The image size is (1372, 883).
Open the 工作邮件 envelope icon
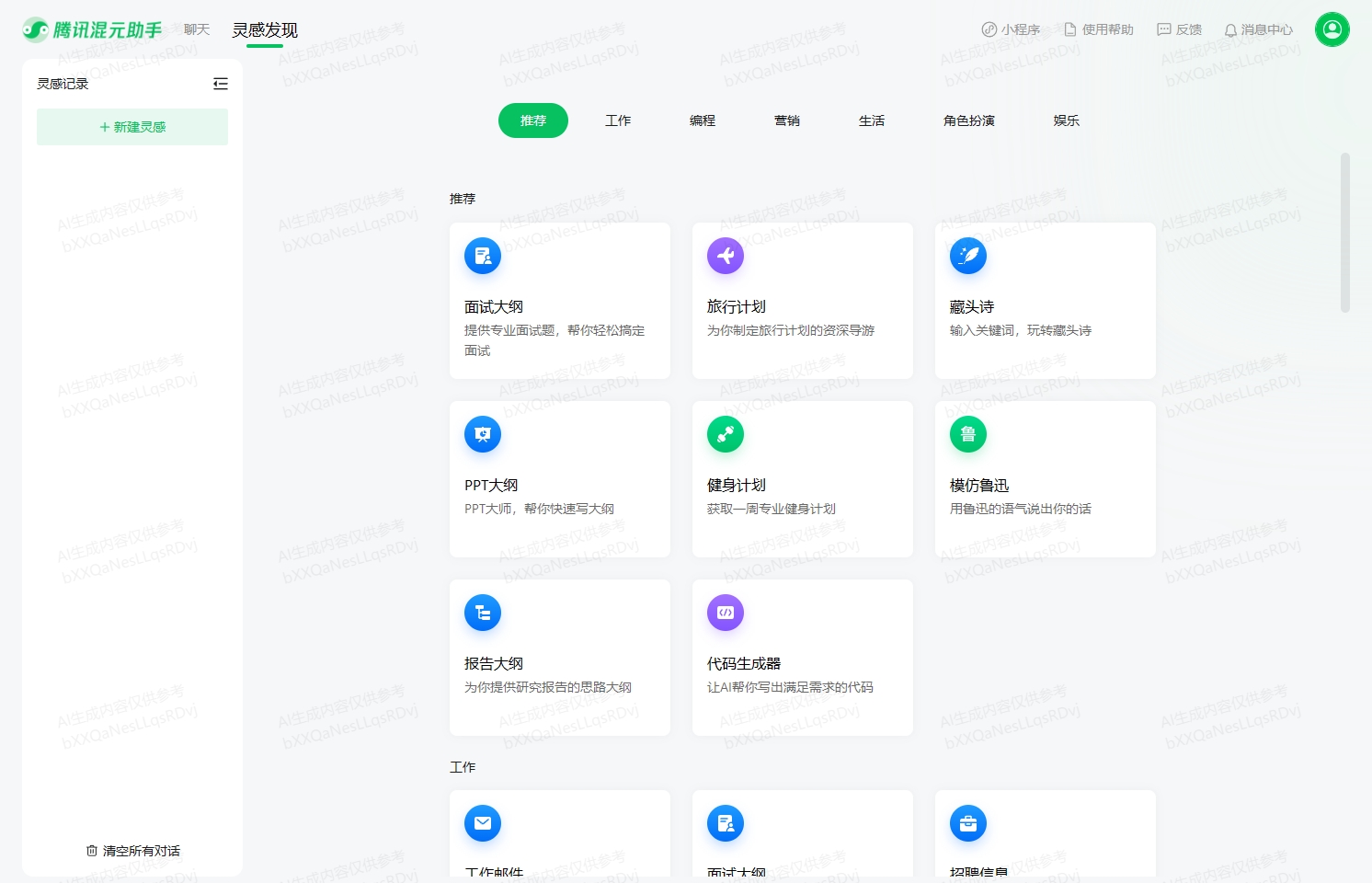click(483, 823)
